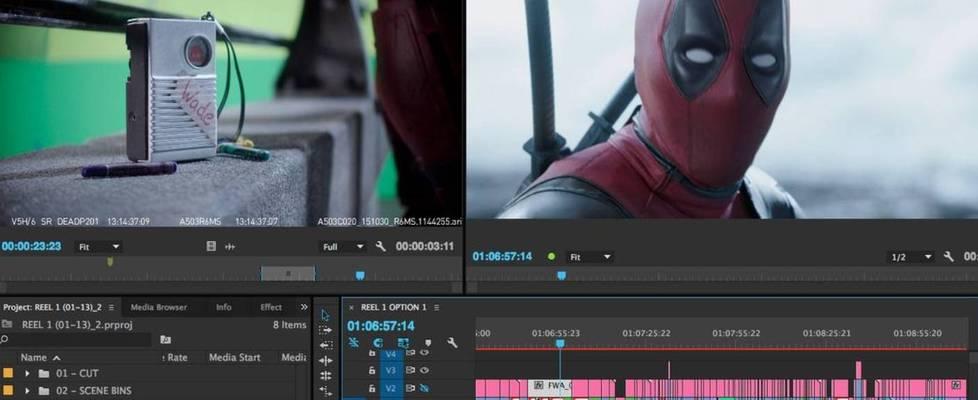Screen dimensions: 978x400
Task: Click the REEL 1 project bin icon
Action: point(7,324)
